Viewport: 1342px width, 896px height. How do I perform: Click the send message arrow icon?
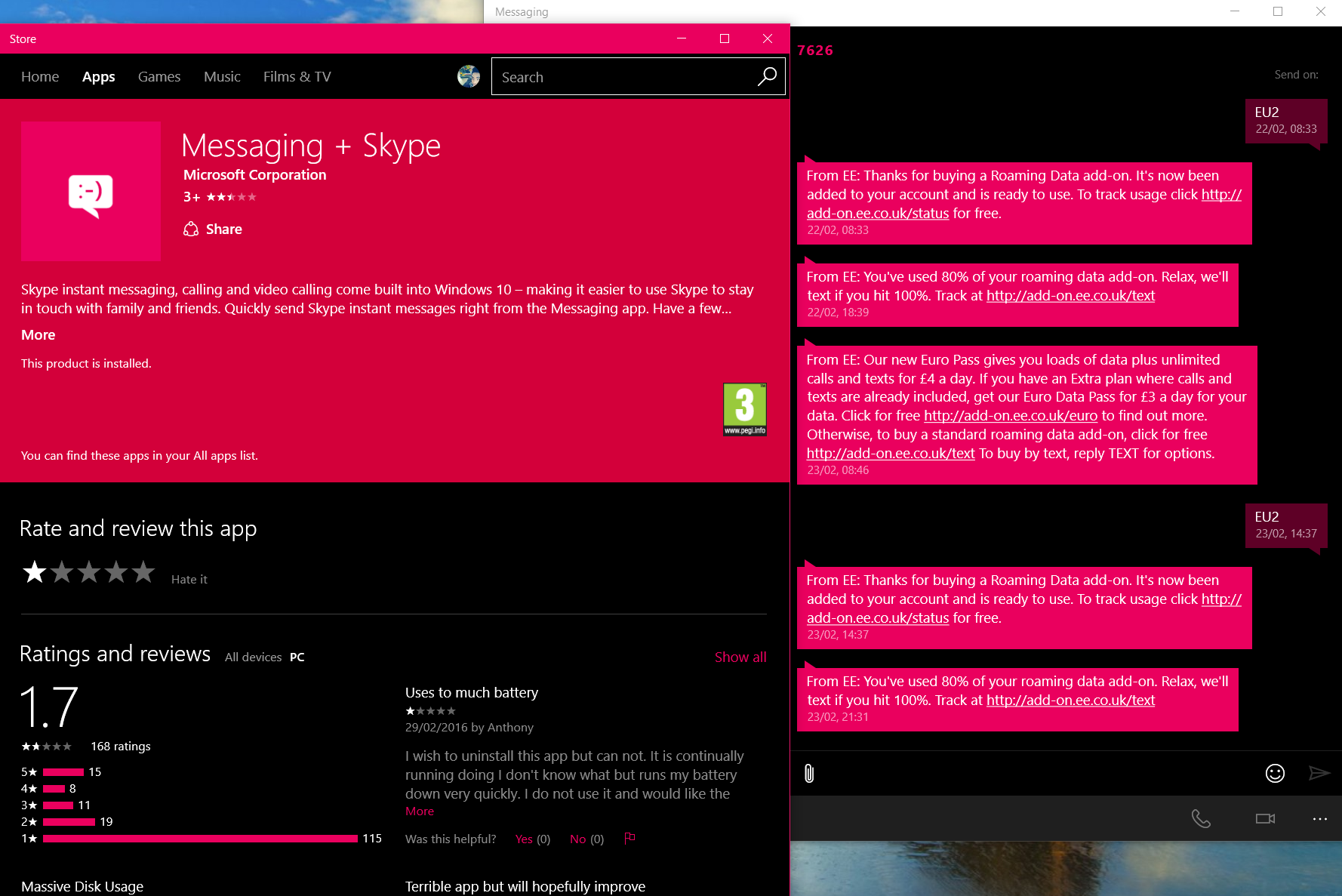[x=1319, y=773]
